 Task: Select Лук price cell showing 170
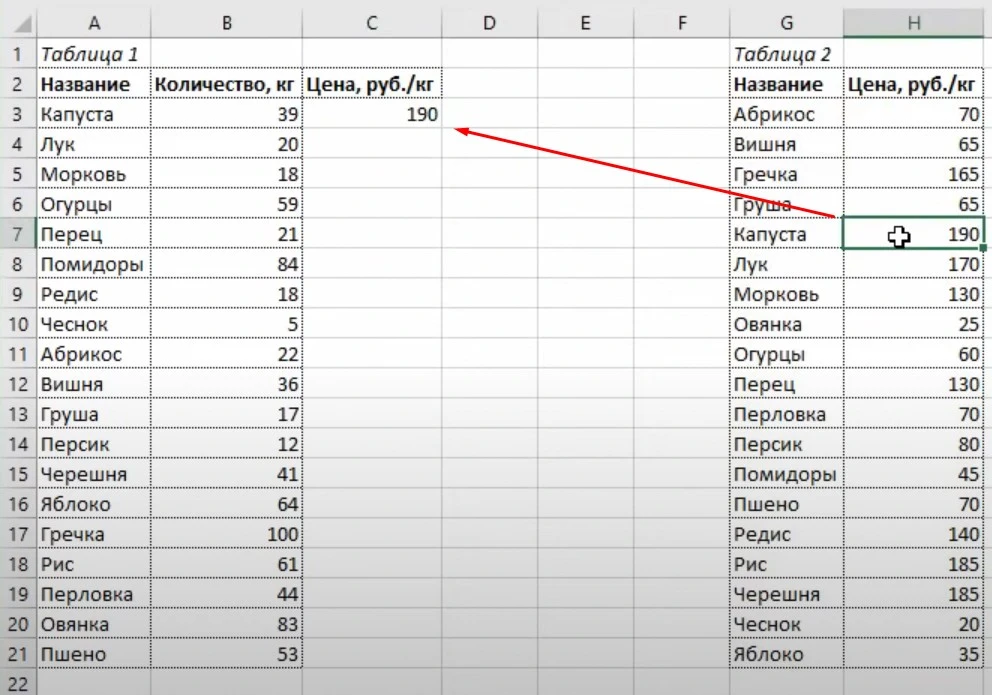click(x=913, y=264)
